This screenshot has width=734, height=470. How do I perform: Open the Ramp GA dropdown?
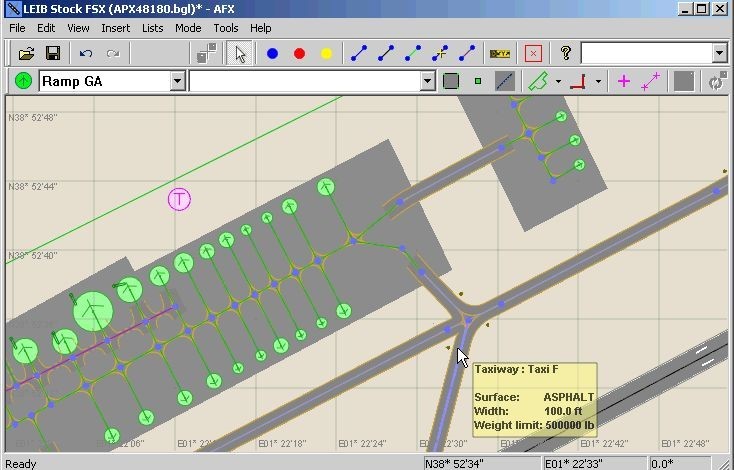coord(177,81)
